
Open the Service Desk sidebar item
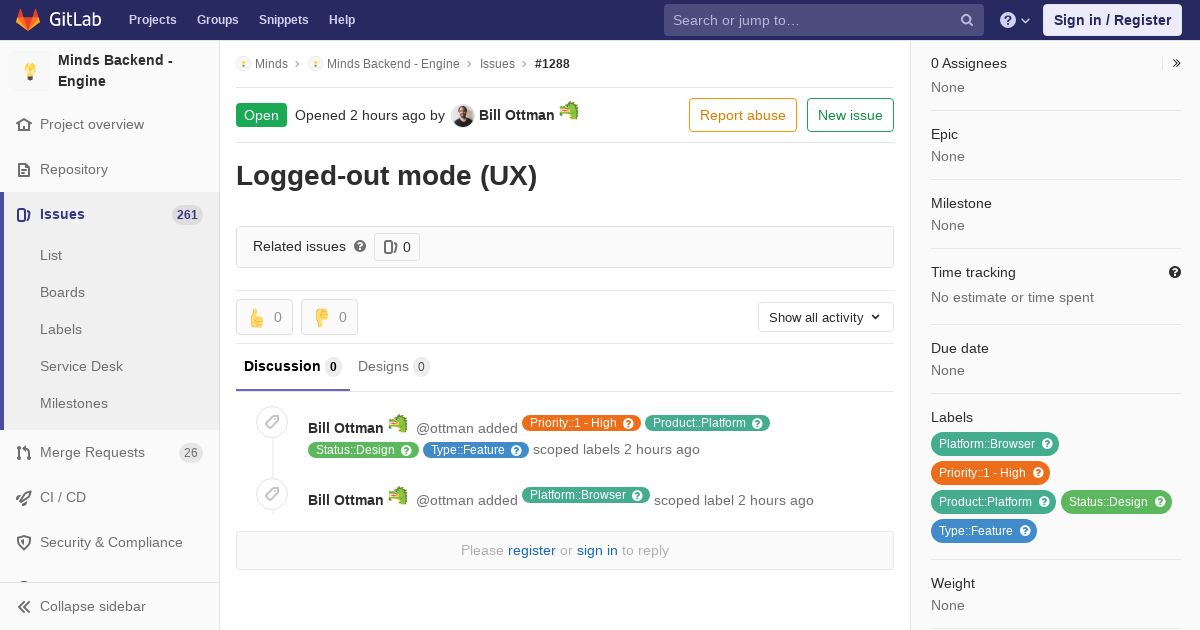(x=81, y=367)
